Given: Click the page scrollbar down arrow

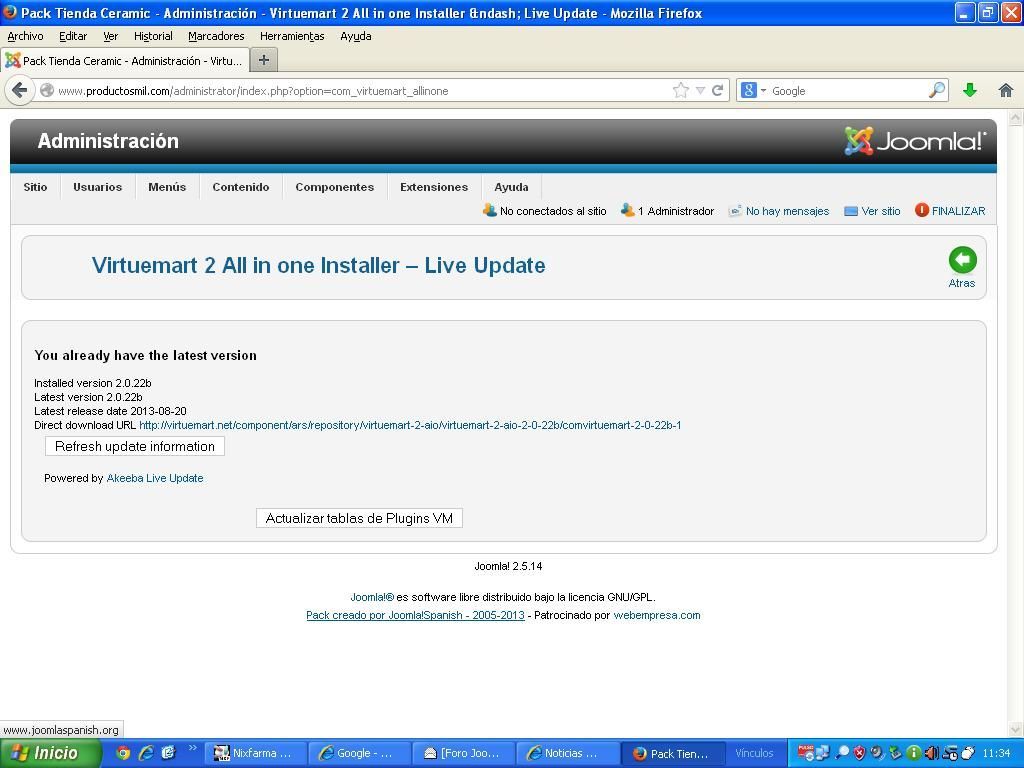Looking at the screenshot, I should [1016, 728].
